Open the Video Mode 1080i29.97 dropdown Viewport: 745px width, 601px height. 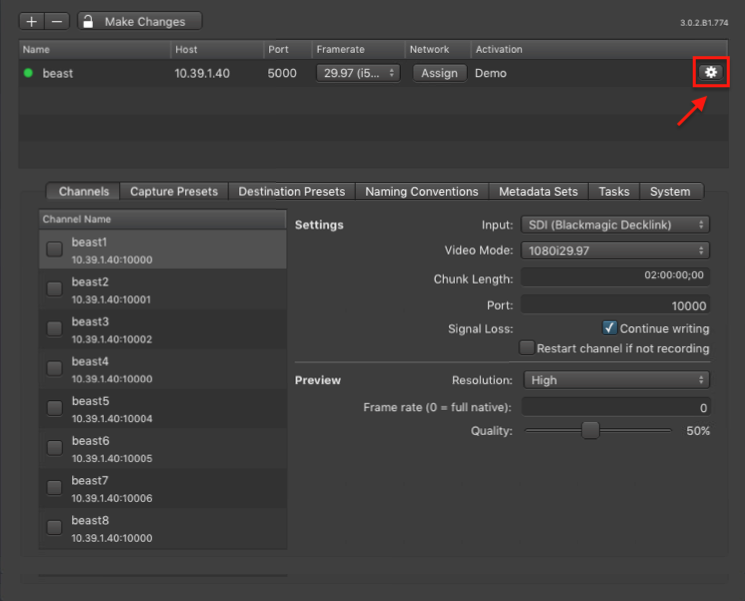615,250
